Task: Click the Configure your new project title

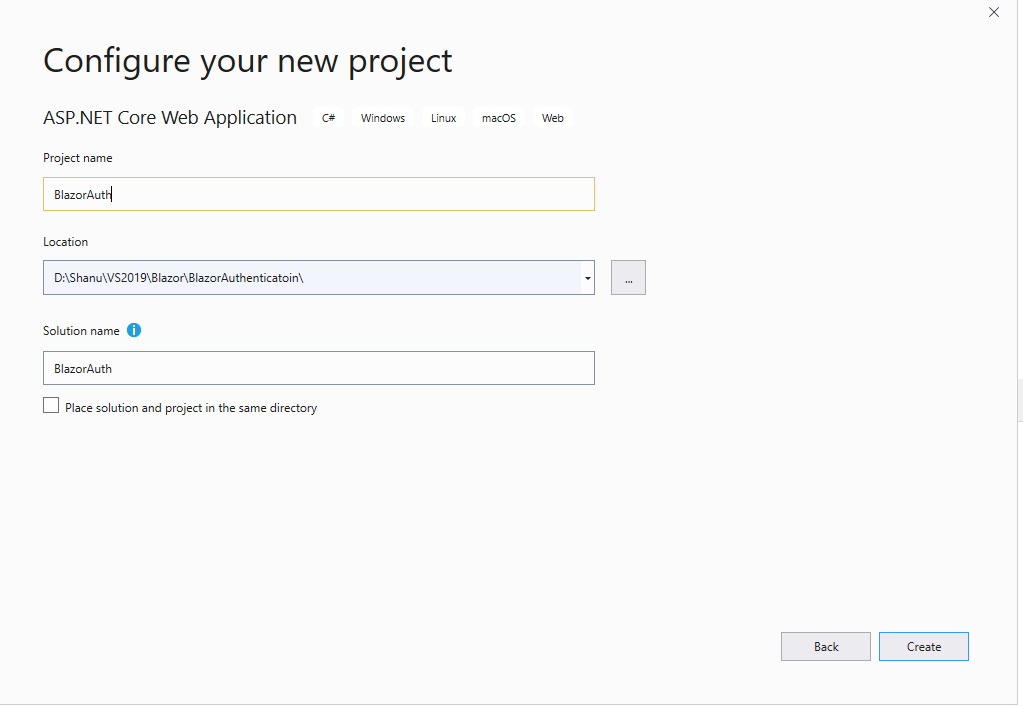Action: click(x=247, y=61)
